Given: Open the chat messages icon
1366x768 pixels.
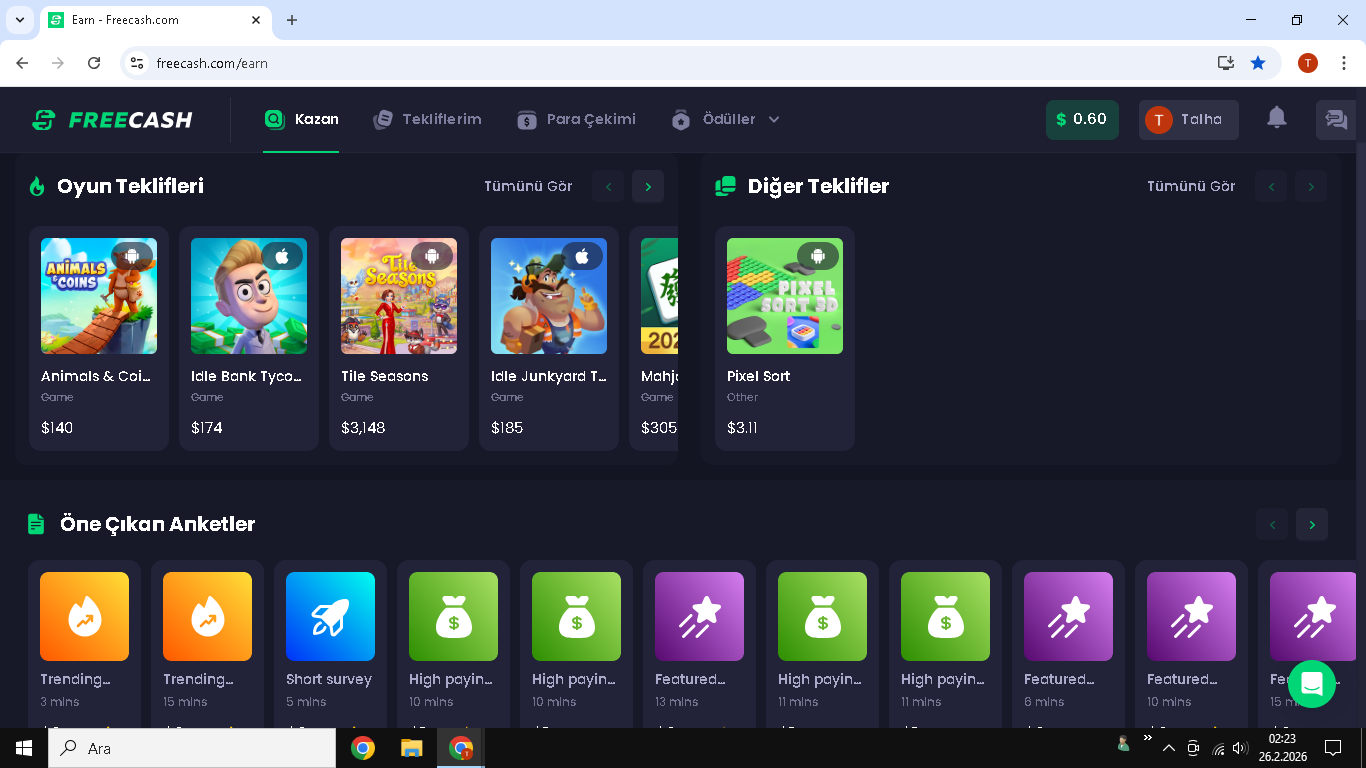Looking at the screenshot, I should tap(1336, 120).
